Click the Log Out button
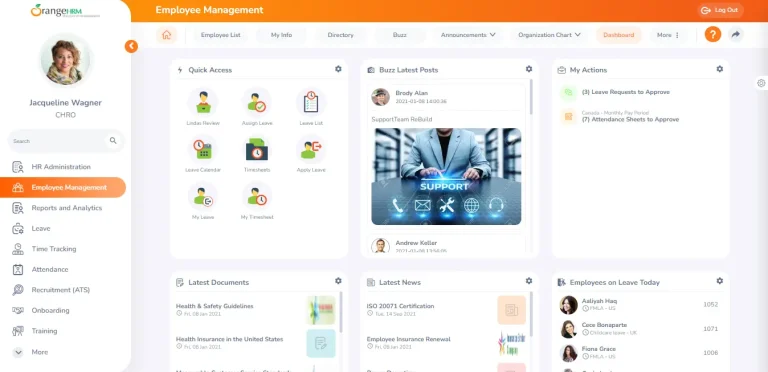This screenshot has height=372, width=768. (x=720, y=10)
